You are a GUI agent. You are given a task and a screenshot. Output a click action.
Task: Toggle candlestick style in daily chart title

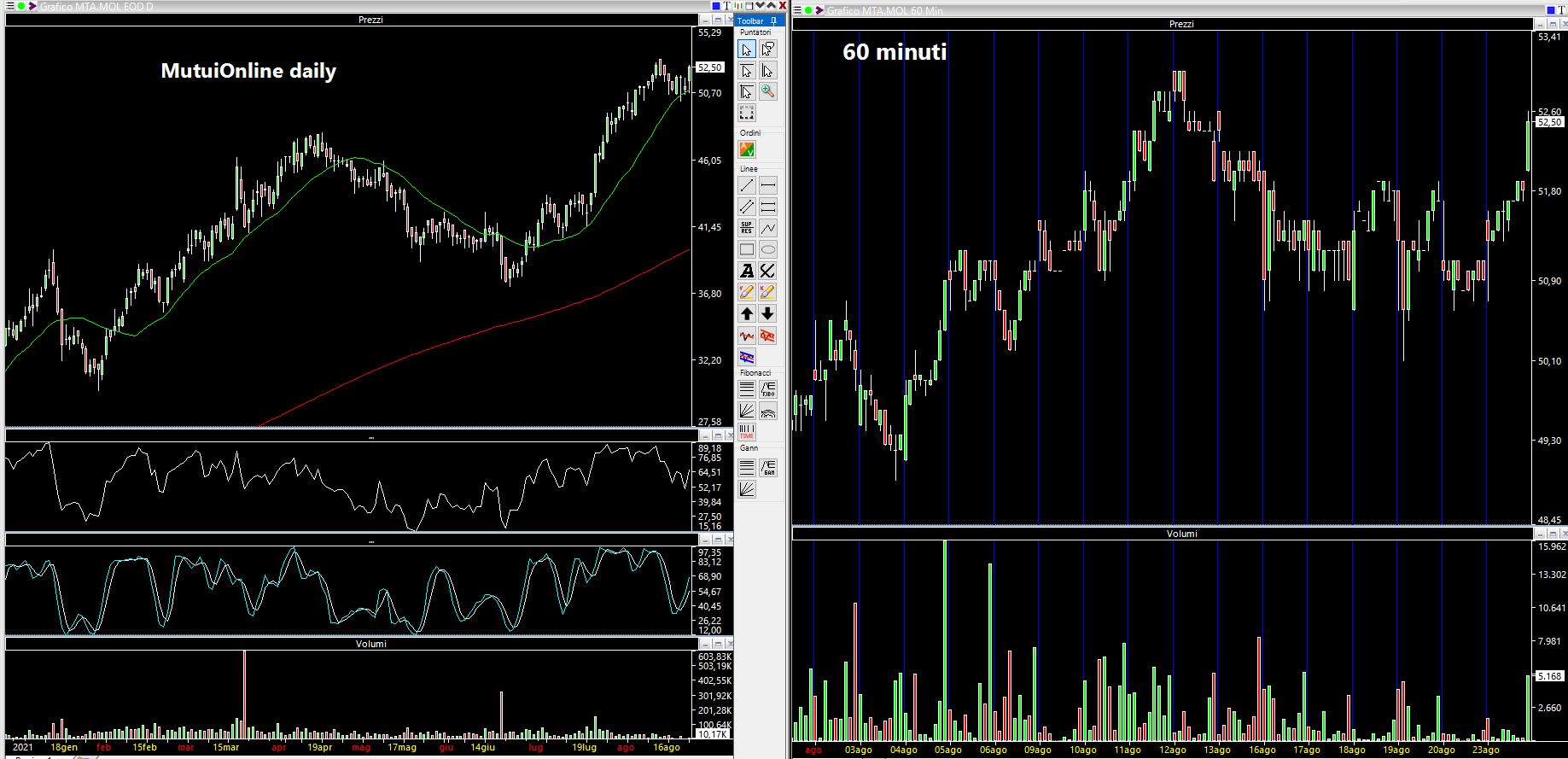(x=738, y=6)
